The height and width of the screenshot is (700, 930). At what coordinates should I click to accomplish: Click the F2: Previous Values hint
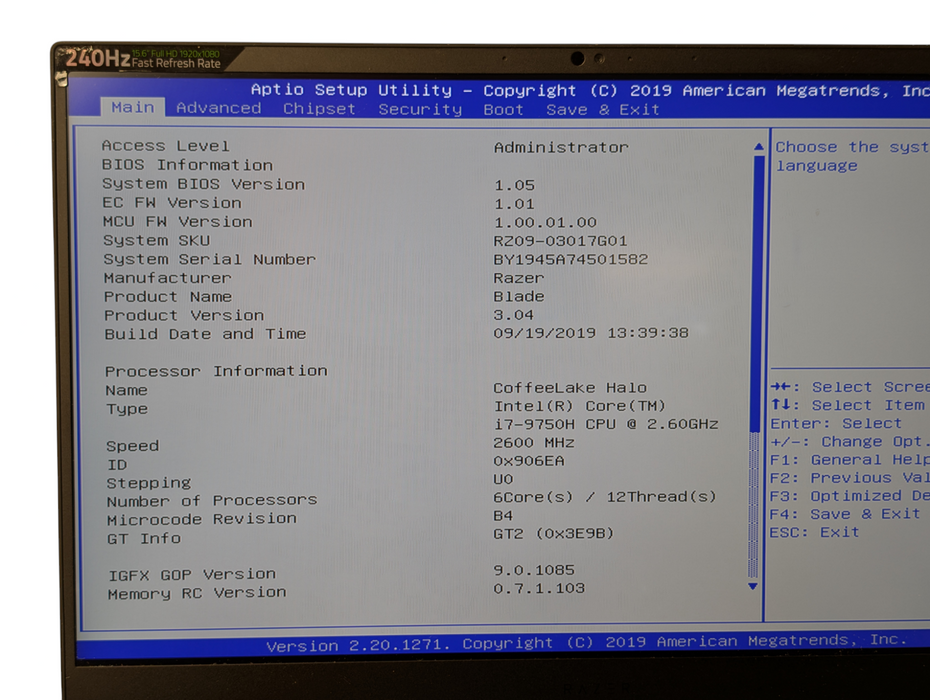(849, 478)
